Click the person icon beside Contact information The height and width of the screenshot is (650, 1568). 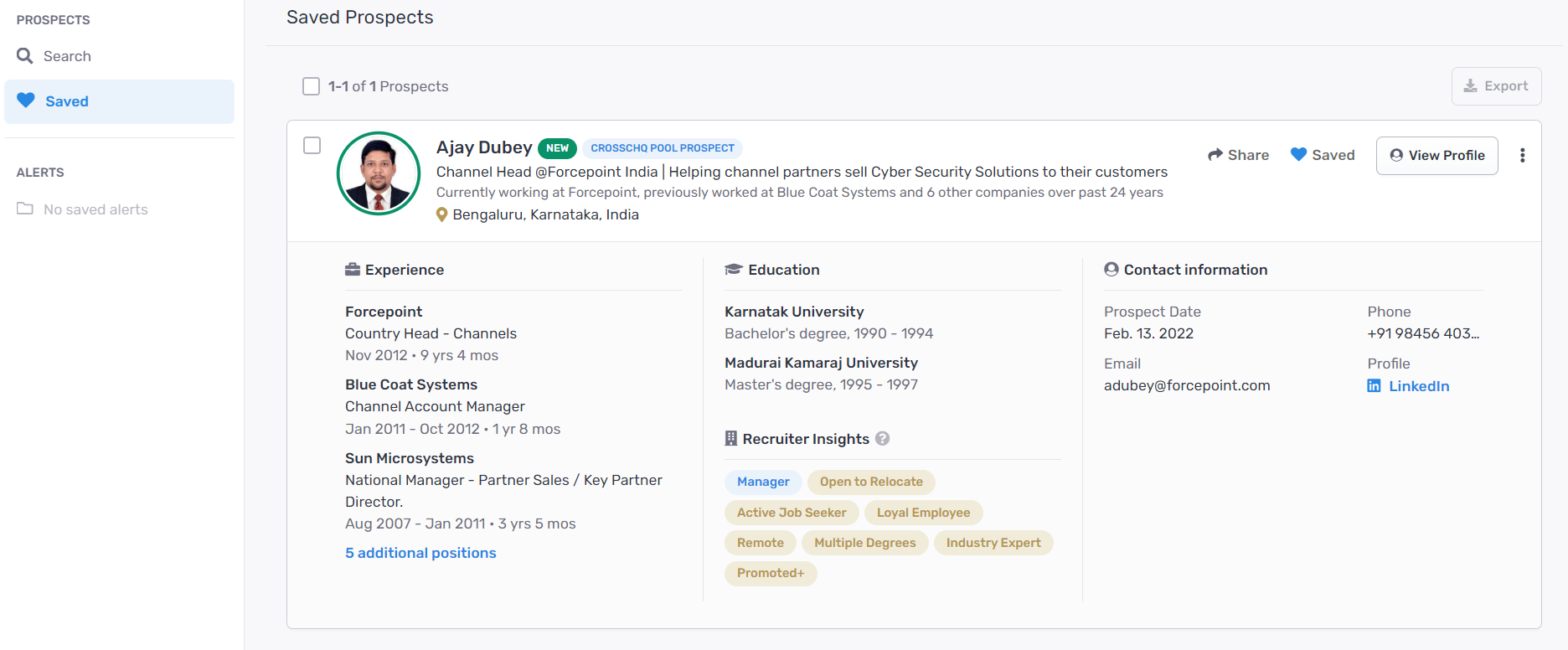(x=1112, y=270)
